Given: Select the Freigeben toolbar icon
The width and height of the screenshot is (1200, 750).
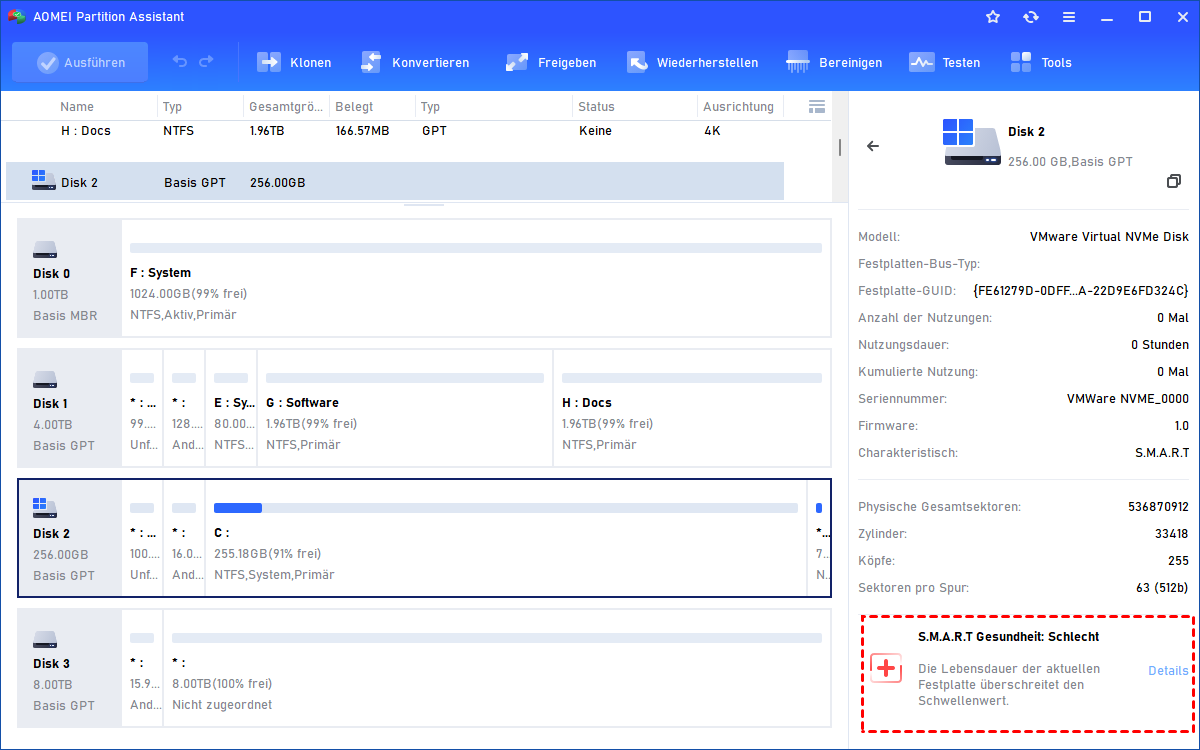Looking at the screenshot, I should [517, 62].
